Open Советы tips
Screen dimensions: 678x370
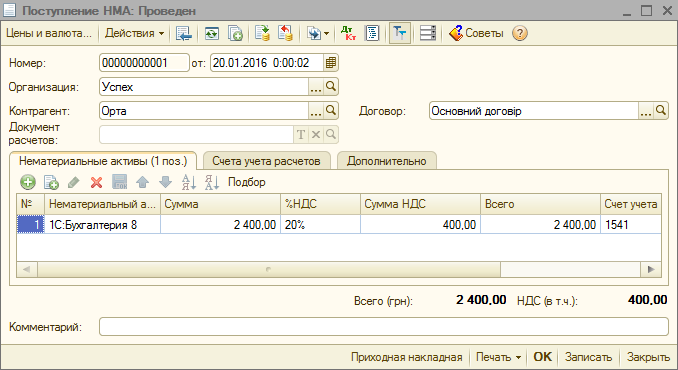click(476, 33)
